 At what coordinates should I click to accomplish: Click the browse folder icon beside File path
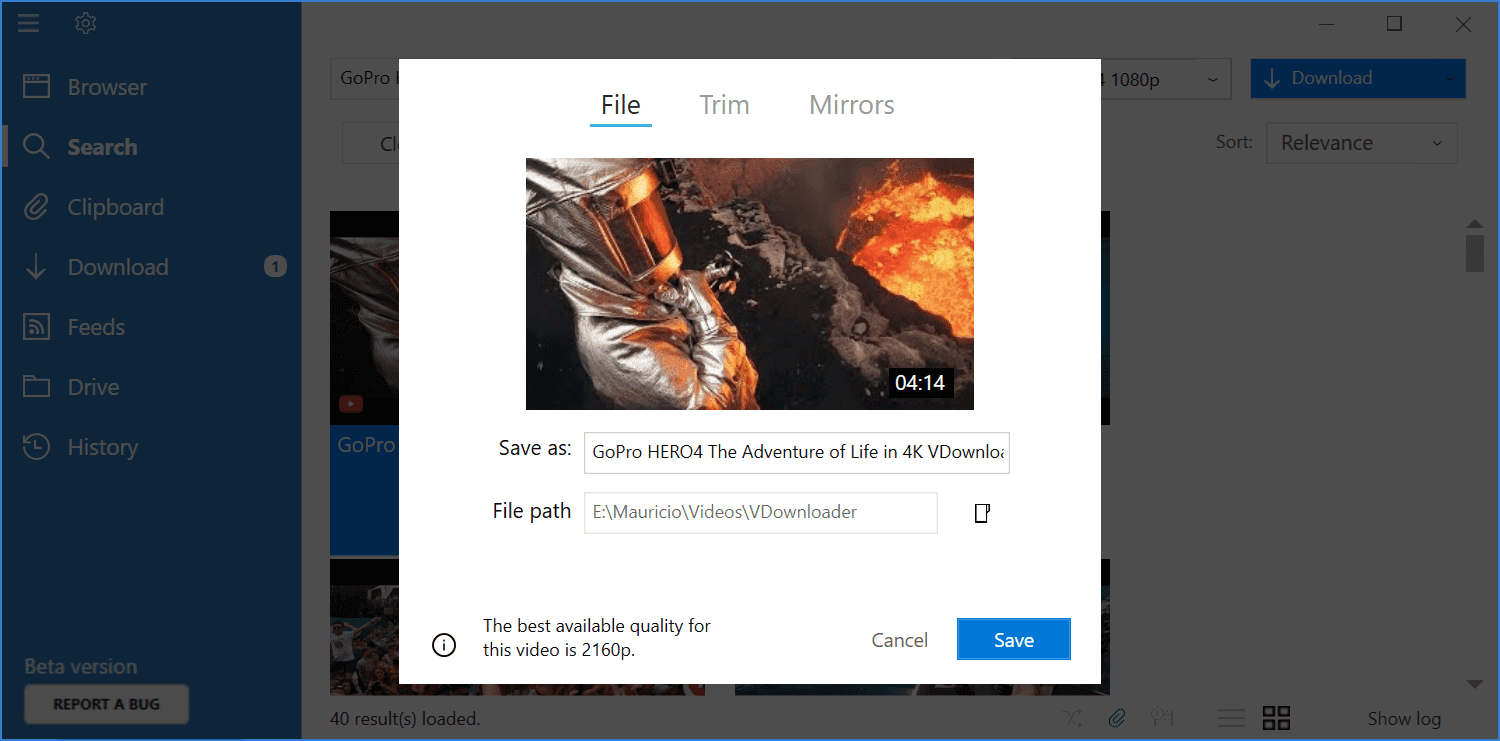(982, 513)
